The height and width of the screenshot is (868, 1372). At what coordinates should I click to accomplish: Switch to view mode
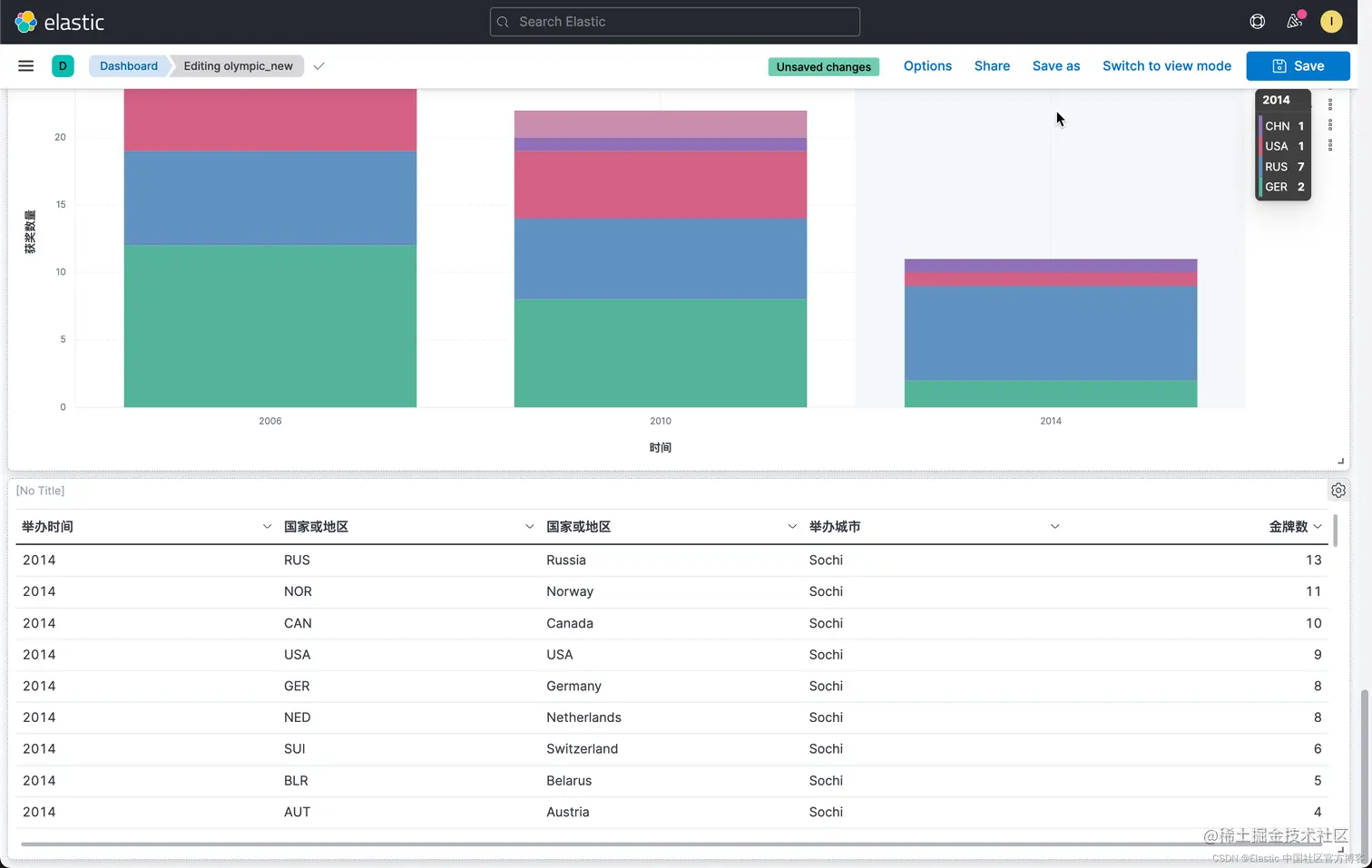pyautogui.click(x=1167, y=66)
